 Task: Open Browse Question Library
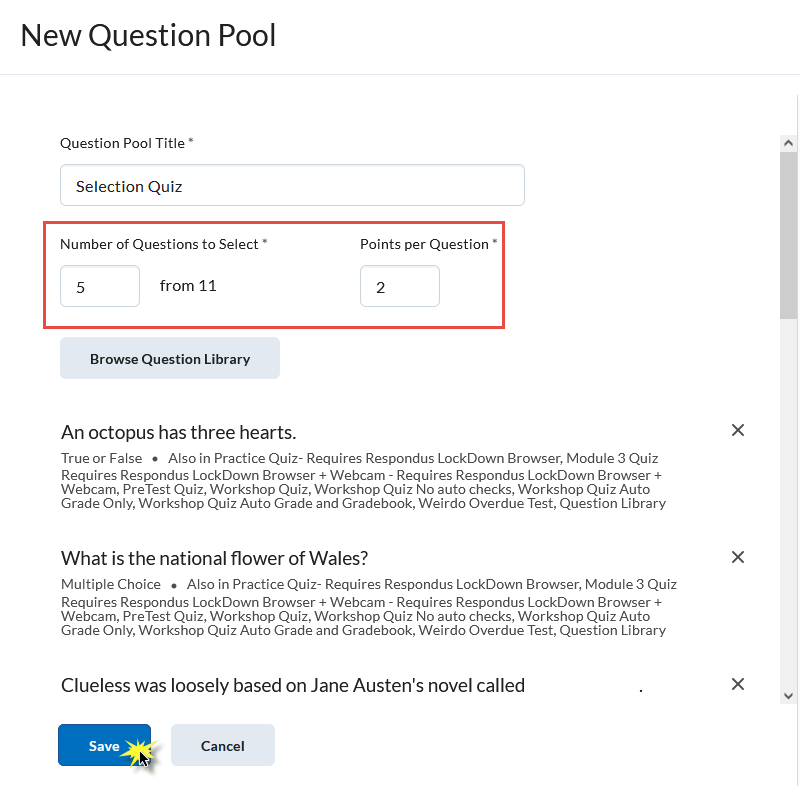pos(170,359)
